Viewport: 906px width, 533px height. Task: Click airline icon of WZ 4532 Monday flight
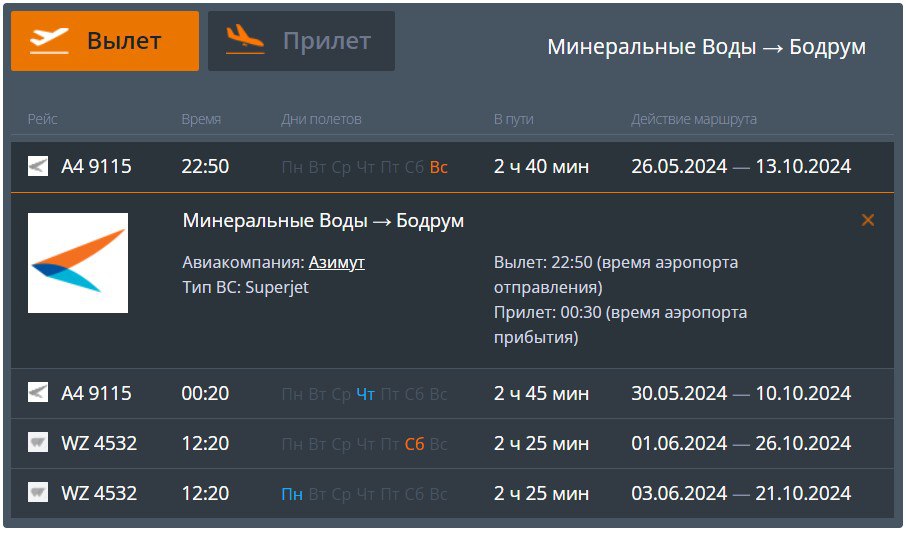pos(38,493)
